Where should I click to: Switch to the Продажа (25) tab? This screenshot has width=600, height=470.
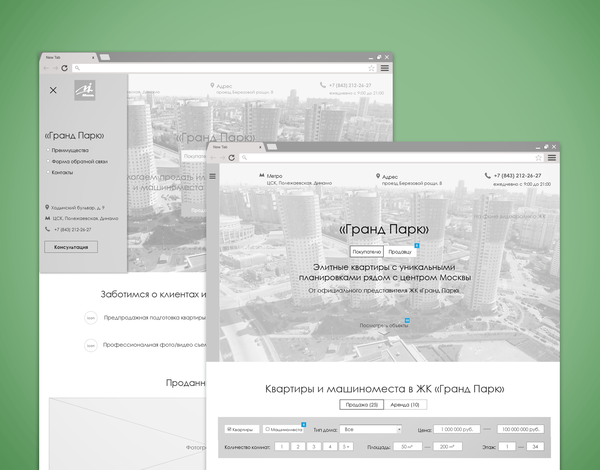(362, 405)
